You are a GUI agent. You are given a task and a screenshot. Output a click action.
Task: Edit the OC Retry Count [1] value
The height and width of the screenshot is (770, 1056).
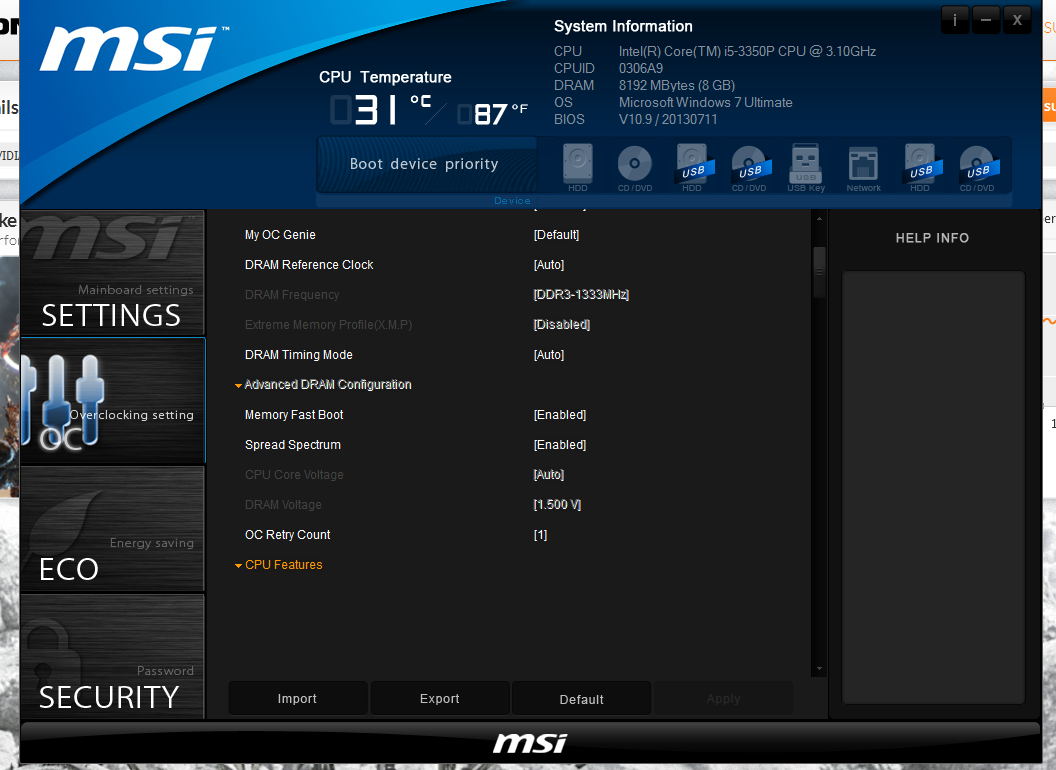coord(540,534)
